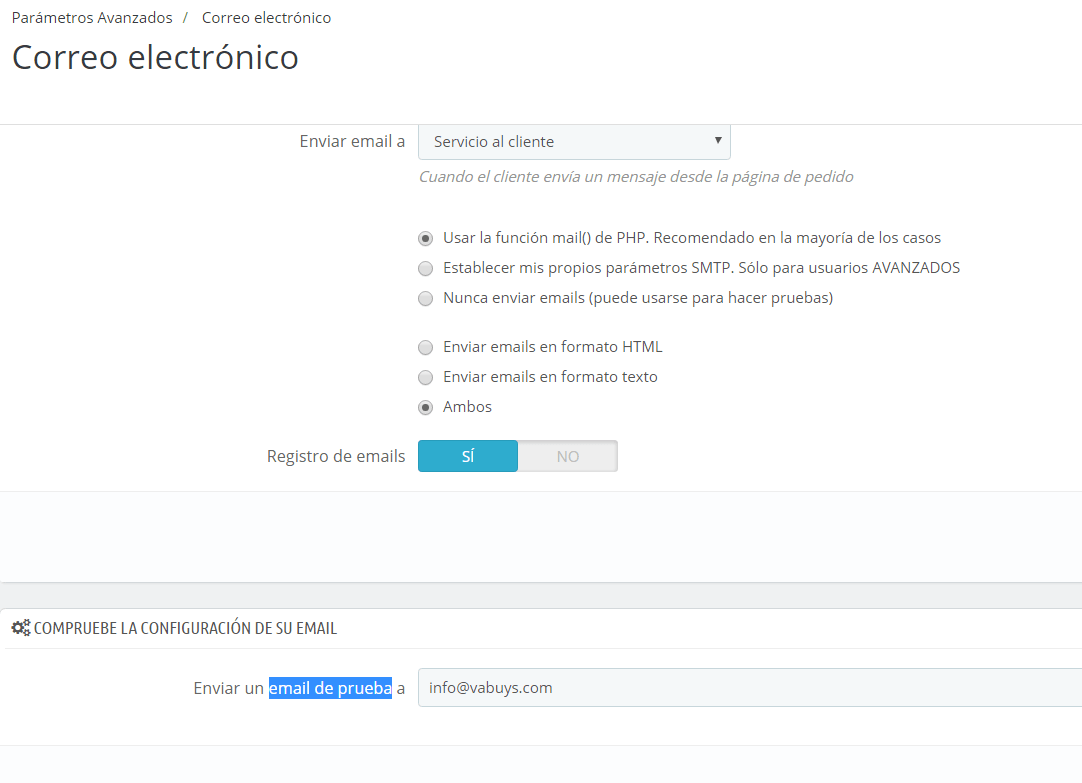Click the Enviar email a label
This screenshot has height=783, width=1082.
352,141
